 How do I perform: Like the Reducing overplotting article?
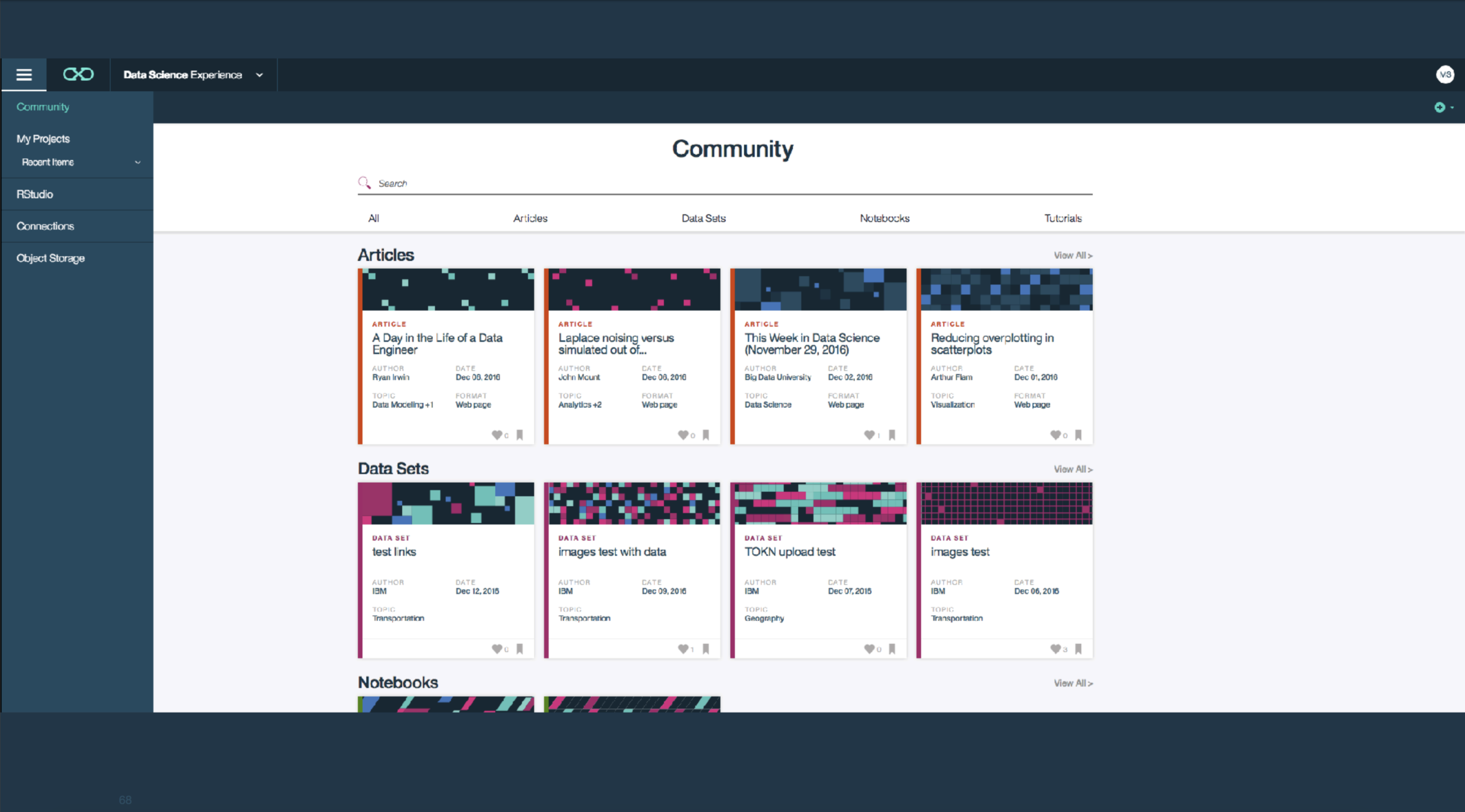(1055, 435)
